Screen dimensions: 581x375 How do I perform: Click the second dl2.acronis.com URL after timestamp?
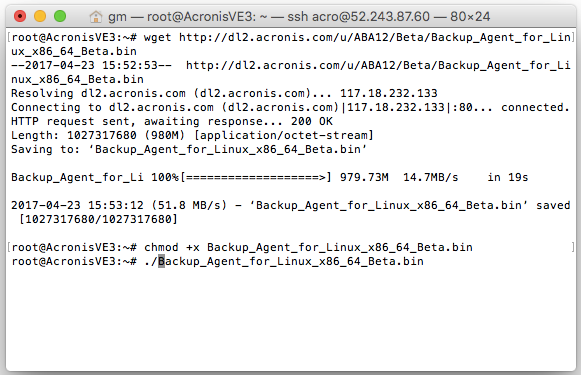(x=378, y=65)
